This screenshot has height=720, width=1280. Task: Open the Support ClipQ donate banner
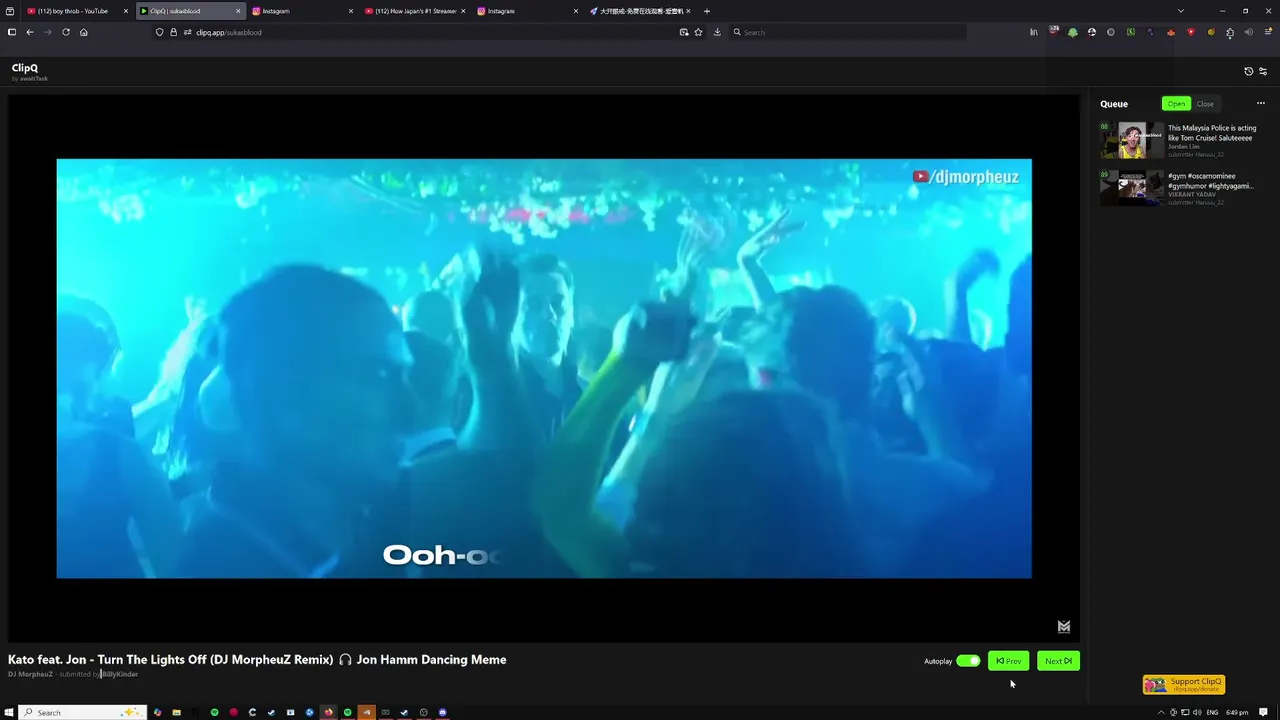[x=1184, y=685]
